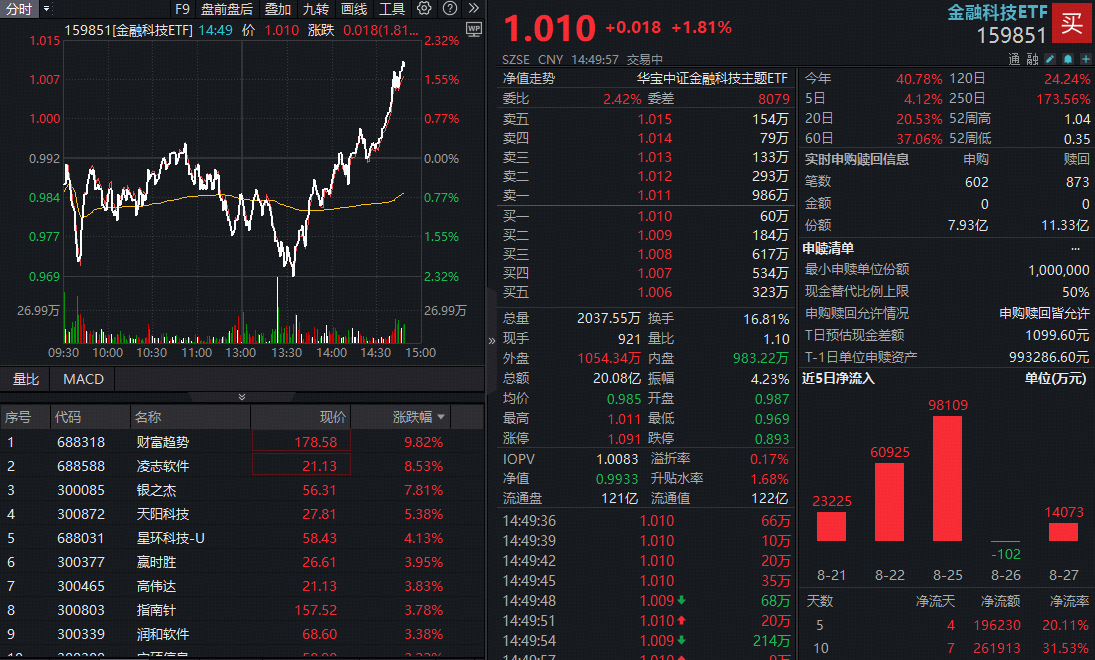Switch to the MACD tab

click(82, 380)
